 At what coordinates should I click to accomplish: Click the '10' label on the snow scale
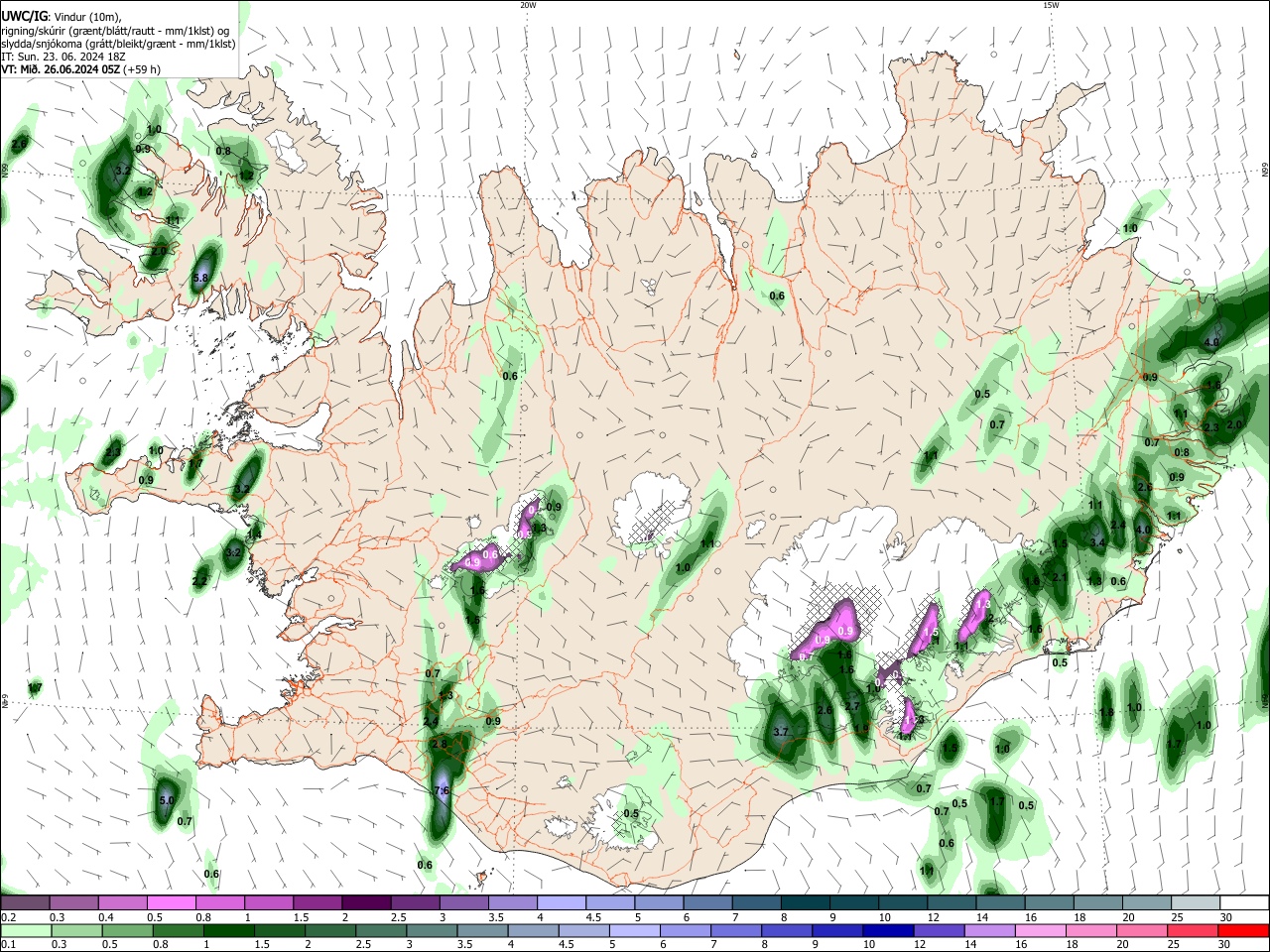(x=885, y=917)
